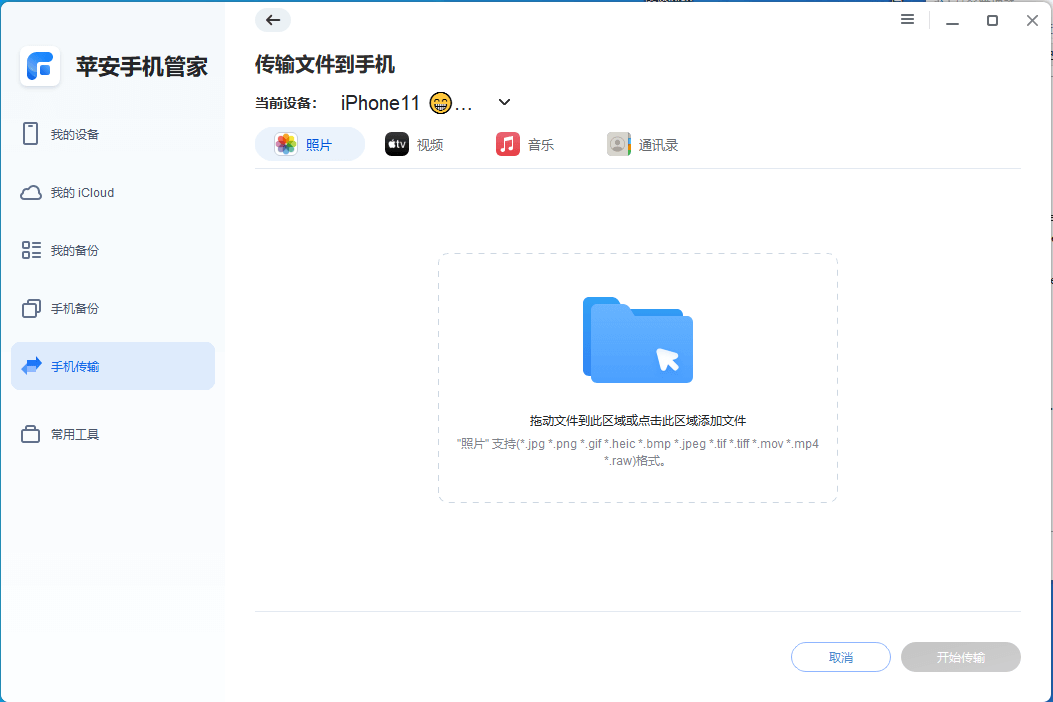
Task: Open the hamburger menu at top right
Action: coord(907,19)
